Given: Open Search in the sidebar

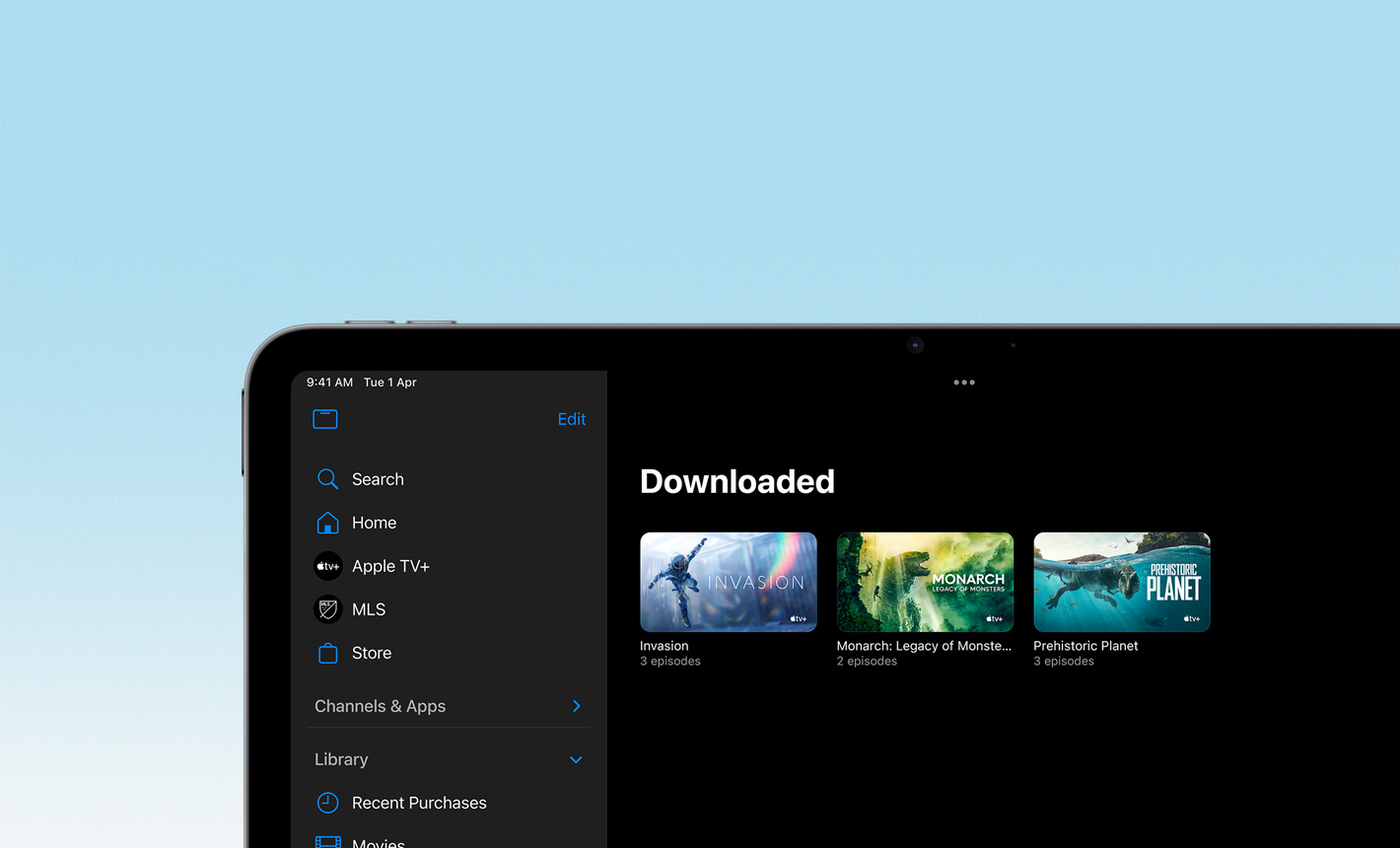Looking at the screenshot, I should click(378, 479).
